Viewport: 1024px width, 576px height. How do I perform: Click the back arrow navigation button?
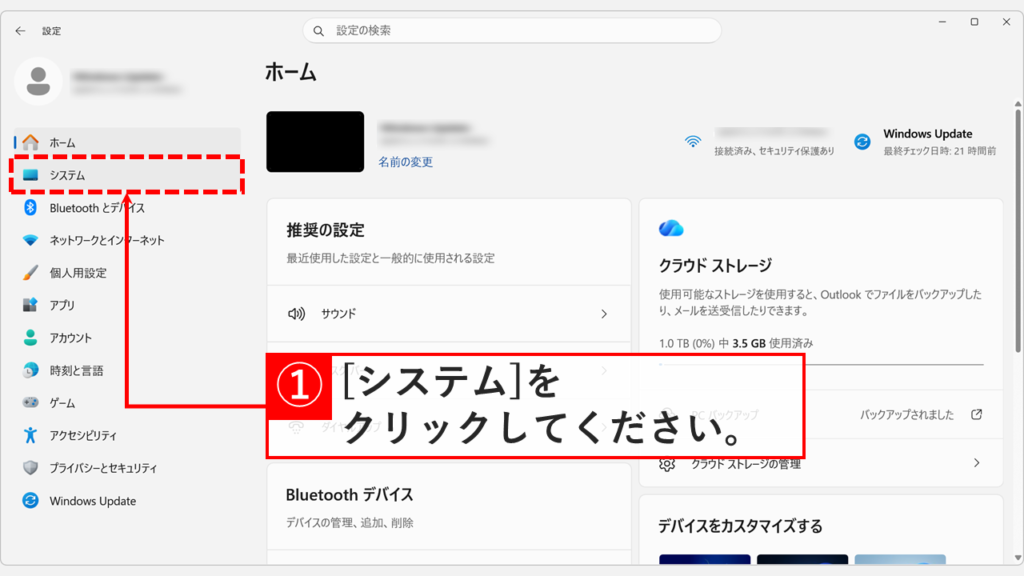tap(20, 30)
